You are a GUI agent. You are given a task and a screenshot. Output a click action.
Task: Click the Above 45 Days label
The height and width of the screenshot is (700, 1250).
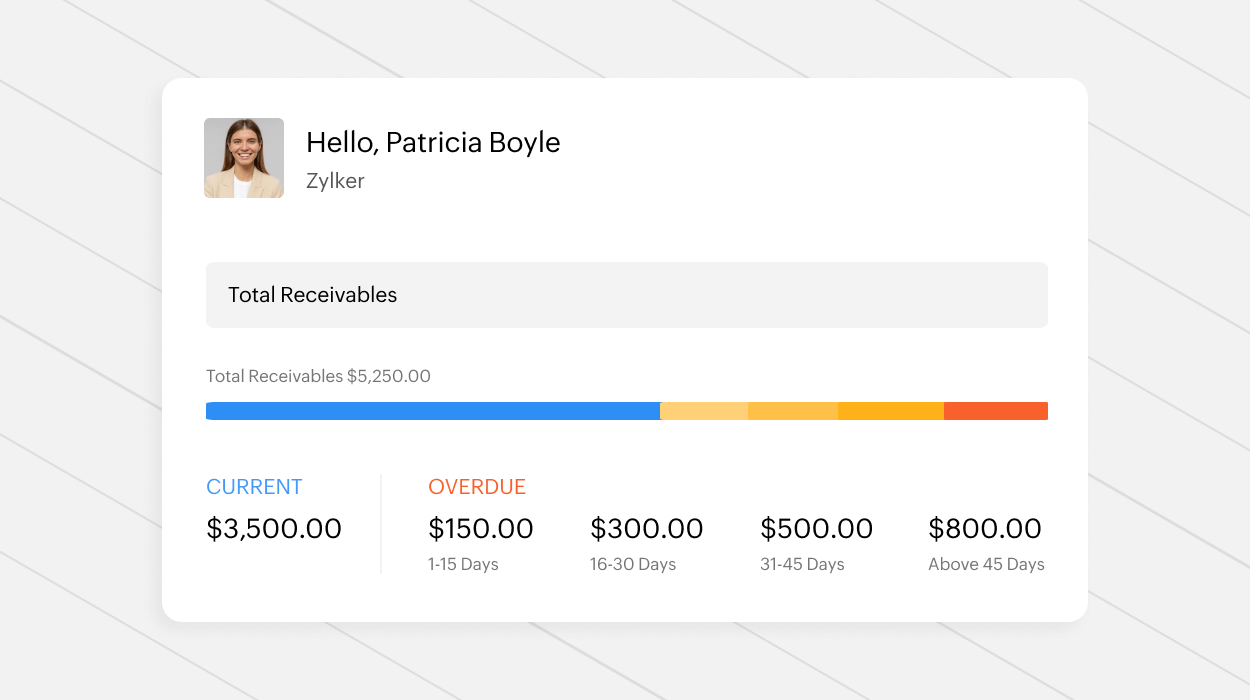(x=986, y=565)
